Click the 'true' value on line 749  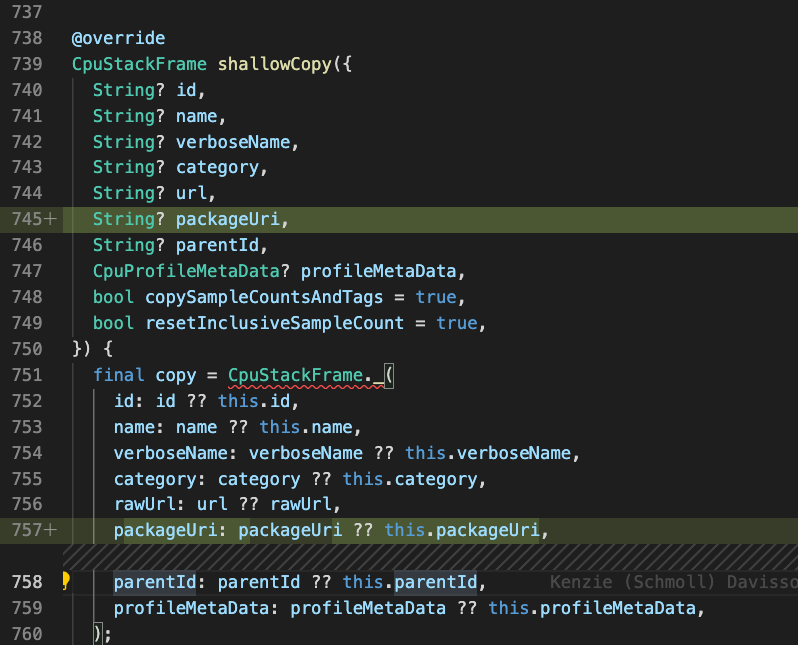(x=457, y=323)
